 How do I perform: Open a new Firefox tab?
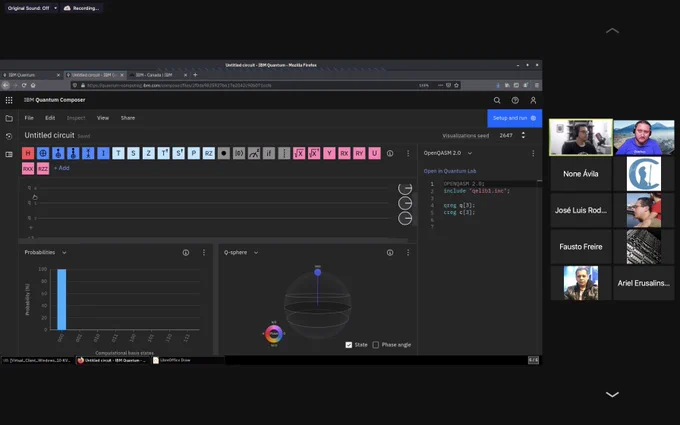(x=195, y=75)
